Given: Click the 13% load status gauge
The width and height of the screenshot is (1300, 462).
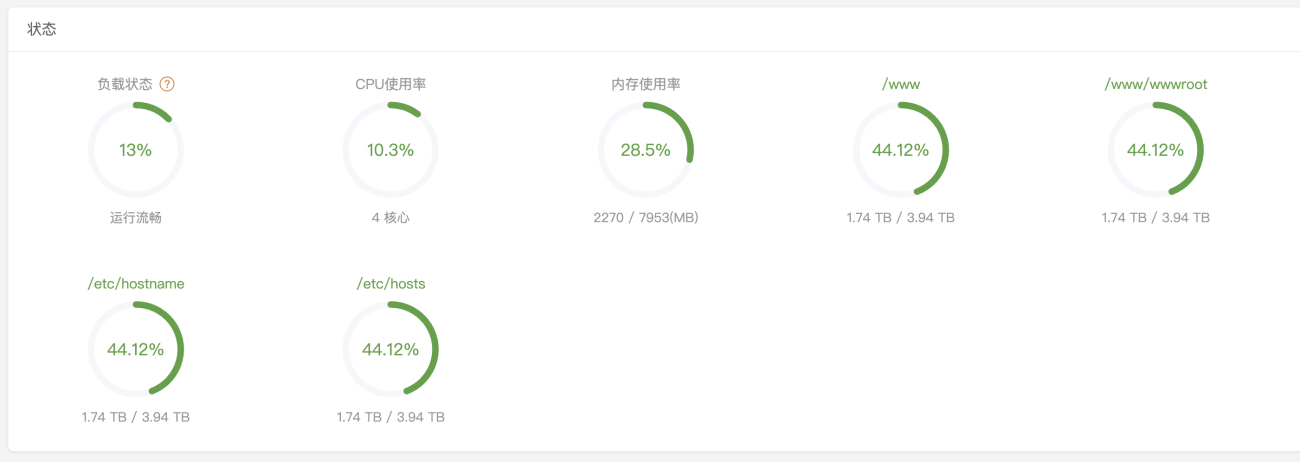Looking at the screenshot, I should (136, 150).
